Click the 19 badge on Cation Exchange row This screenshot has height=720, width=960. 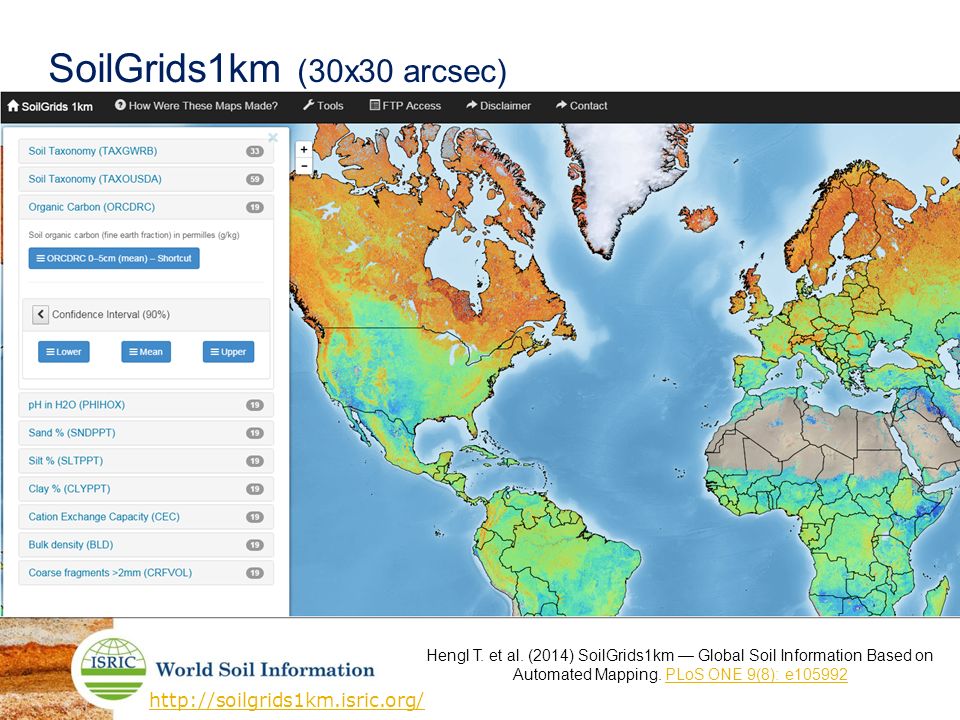[x=255, y=517]
